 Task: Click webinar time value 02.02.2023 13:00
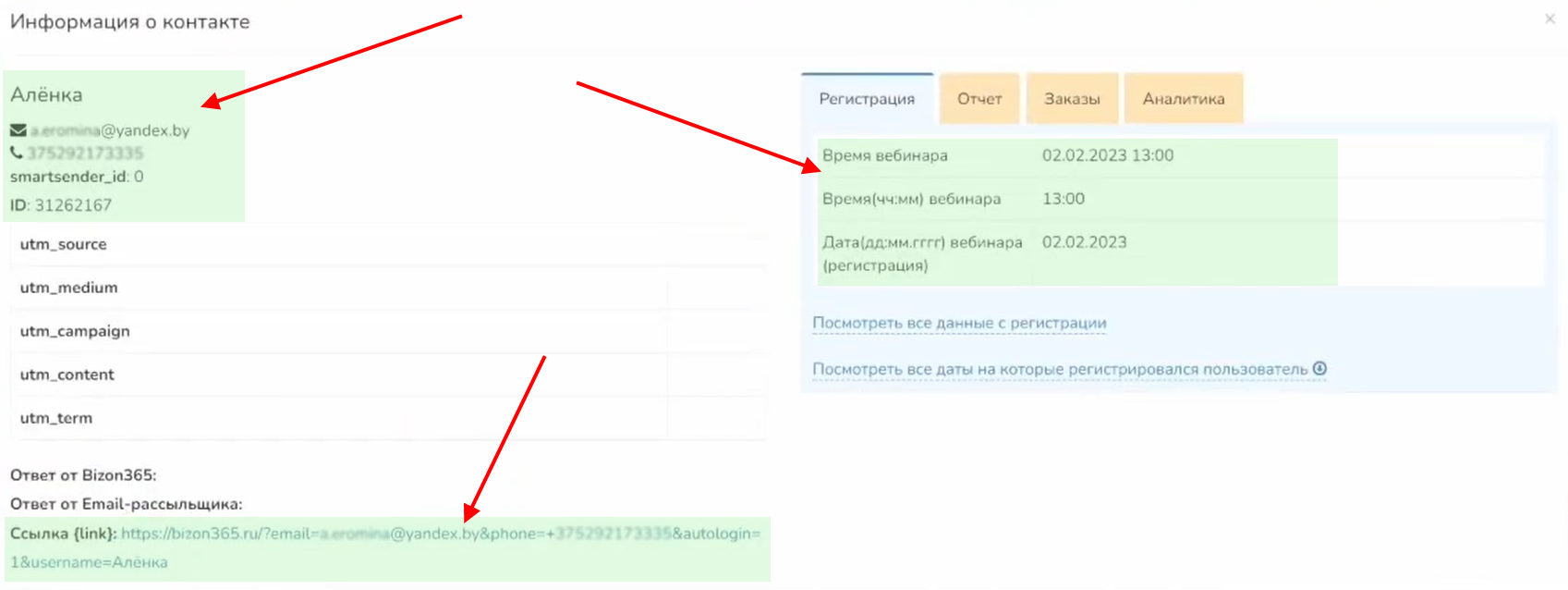[x=1107, y=155]
